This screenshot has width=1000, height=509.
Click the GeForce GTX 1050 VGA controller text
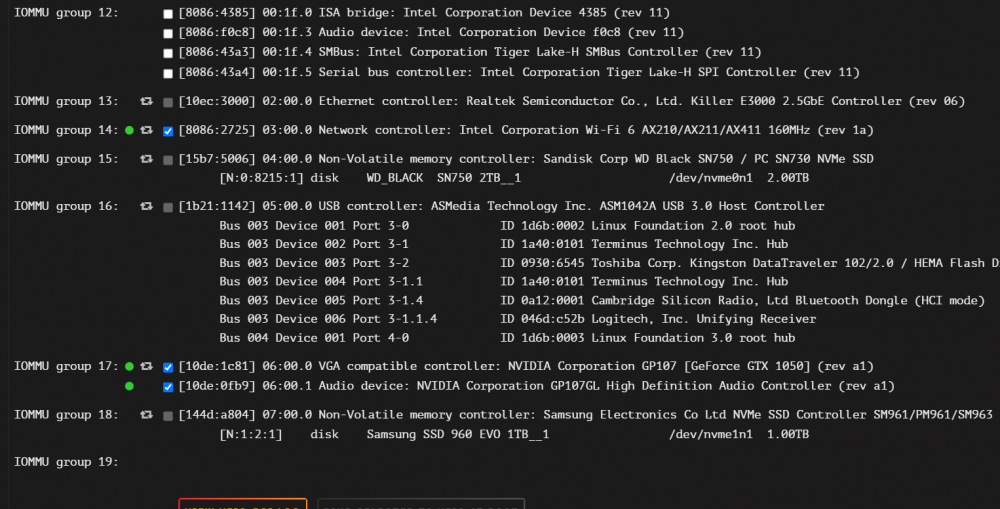coord(526,366)
